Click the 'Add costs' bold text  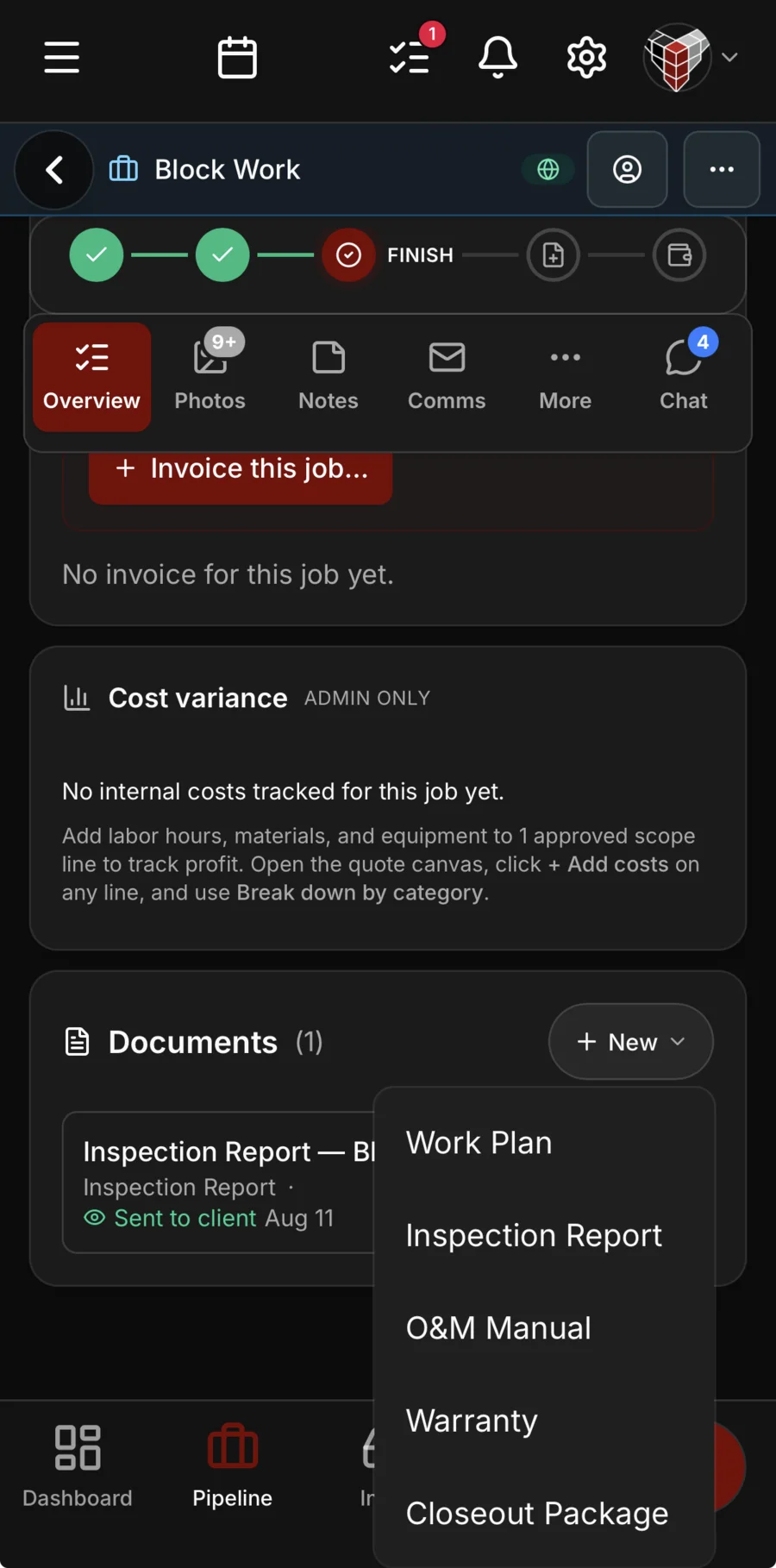[617, 864]
